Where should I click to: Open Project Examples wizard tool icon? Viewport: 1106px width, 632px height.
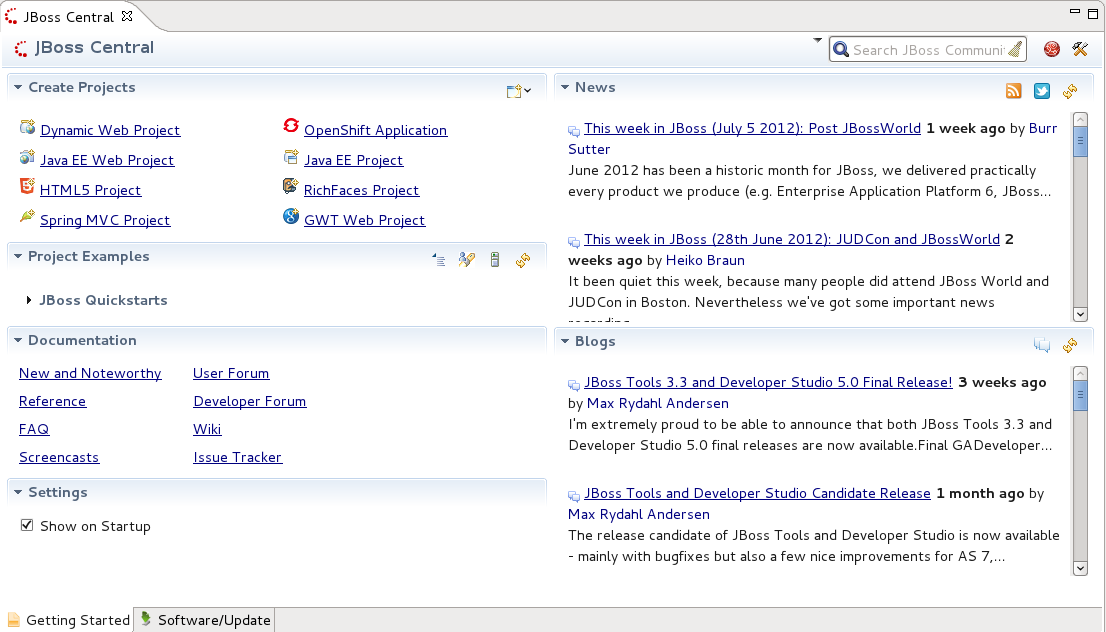pyautogui.click(x=466, y=260)
